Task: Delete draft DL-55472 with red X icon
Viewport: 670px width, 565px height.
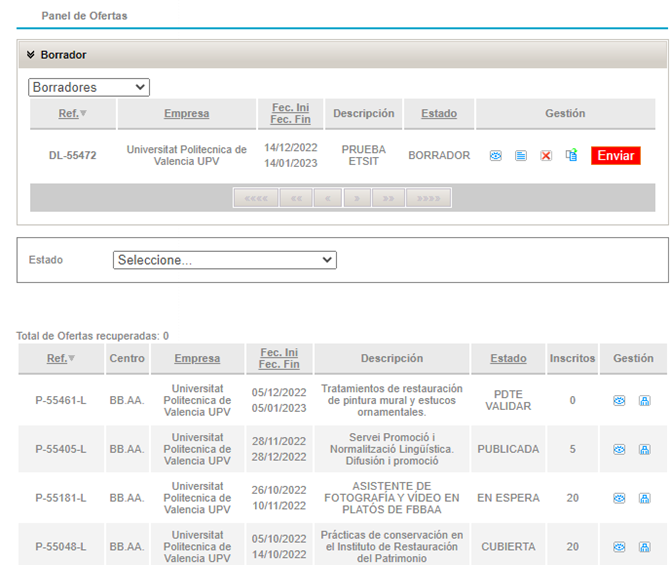Action: (x=546, y=156)
